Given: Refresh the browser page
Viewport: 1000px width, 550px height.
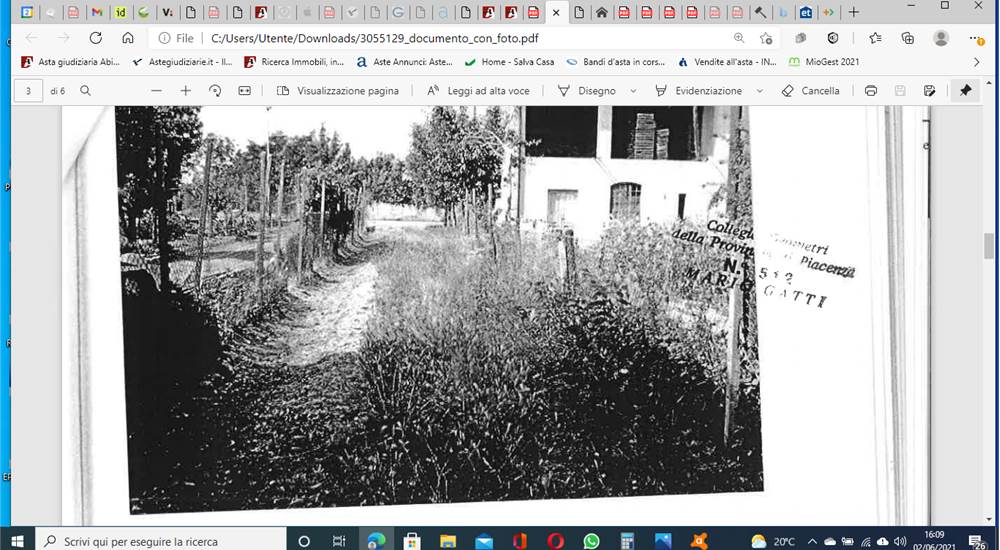Looking at the screenshot, I should click(x=96, y=38).
